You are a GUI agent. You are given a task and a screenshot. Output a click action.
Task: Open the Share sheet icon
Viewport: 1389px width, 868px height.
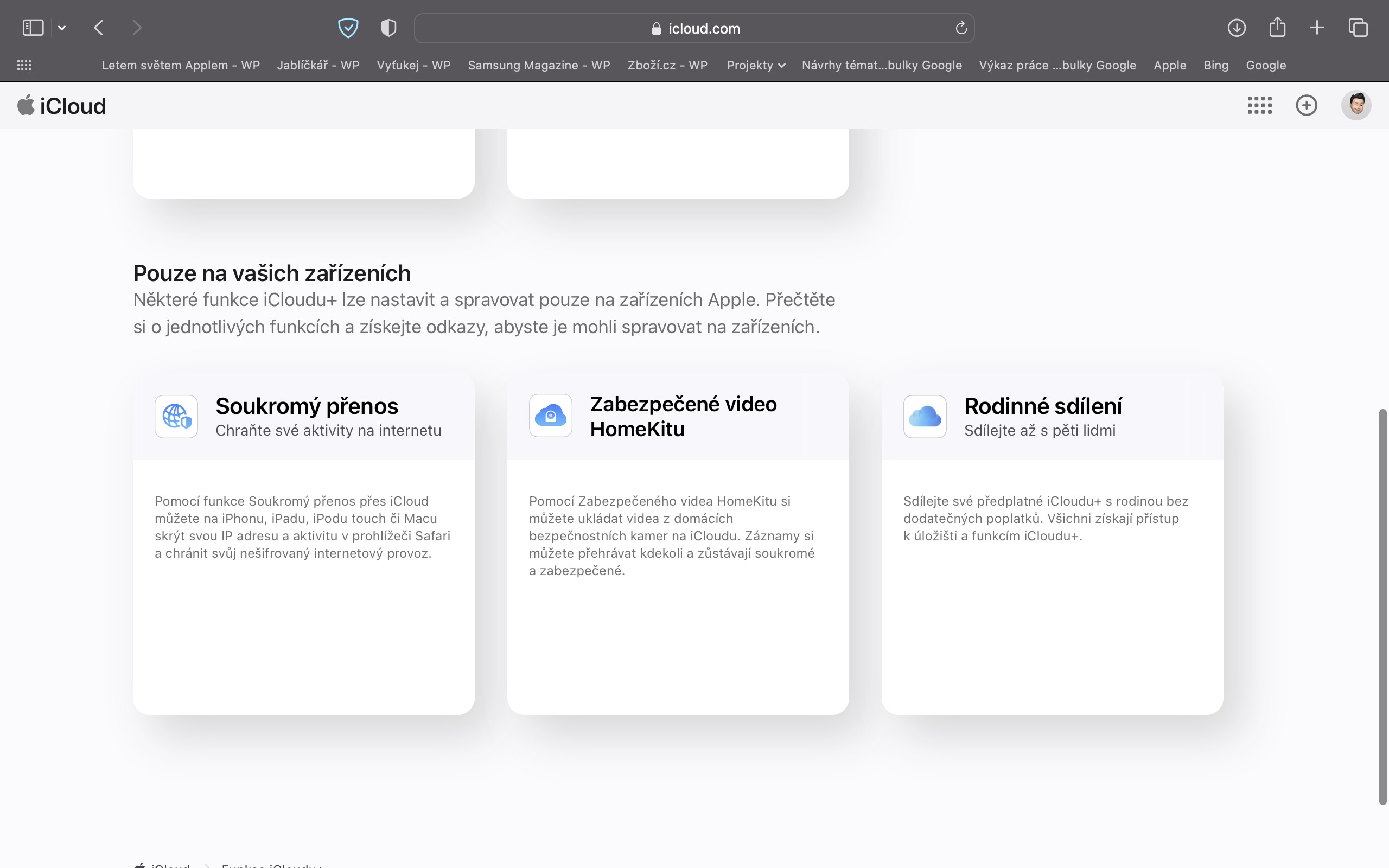pos(1277,27)
